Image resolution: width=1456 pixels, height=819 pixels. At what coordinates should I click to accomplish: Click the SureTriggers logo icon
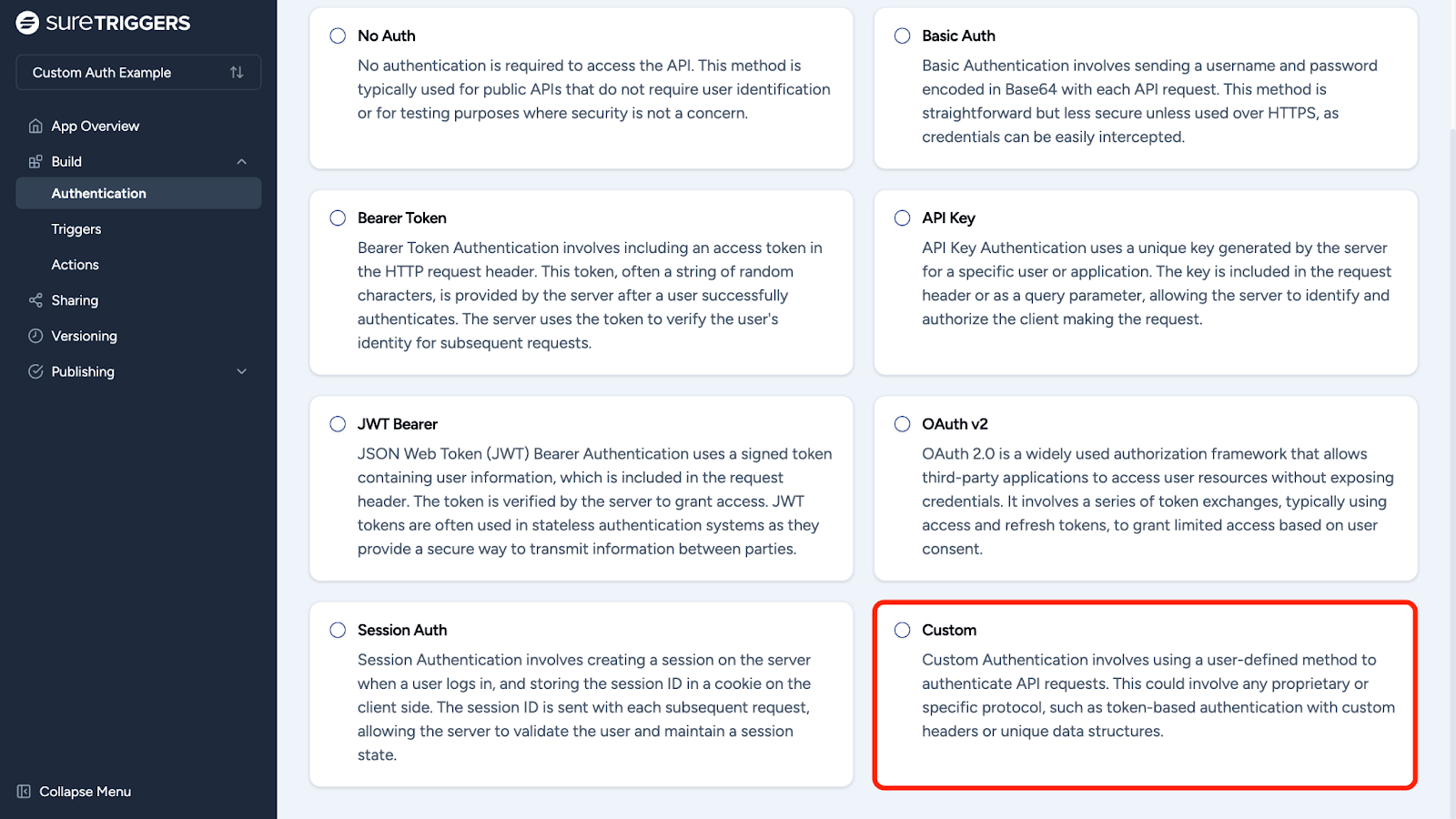(27, 23)
